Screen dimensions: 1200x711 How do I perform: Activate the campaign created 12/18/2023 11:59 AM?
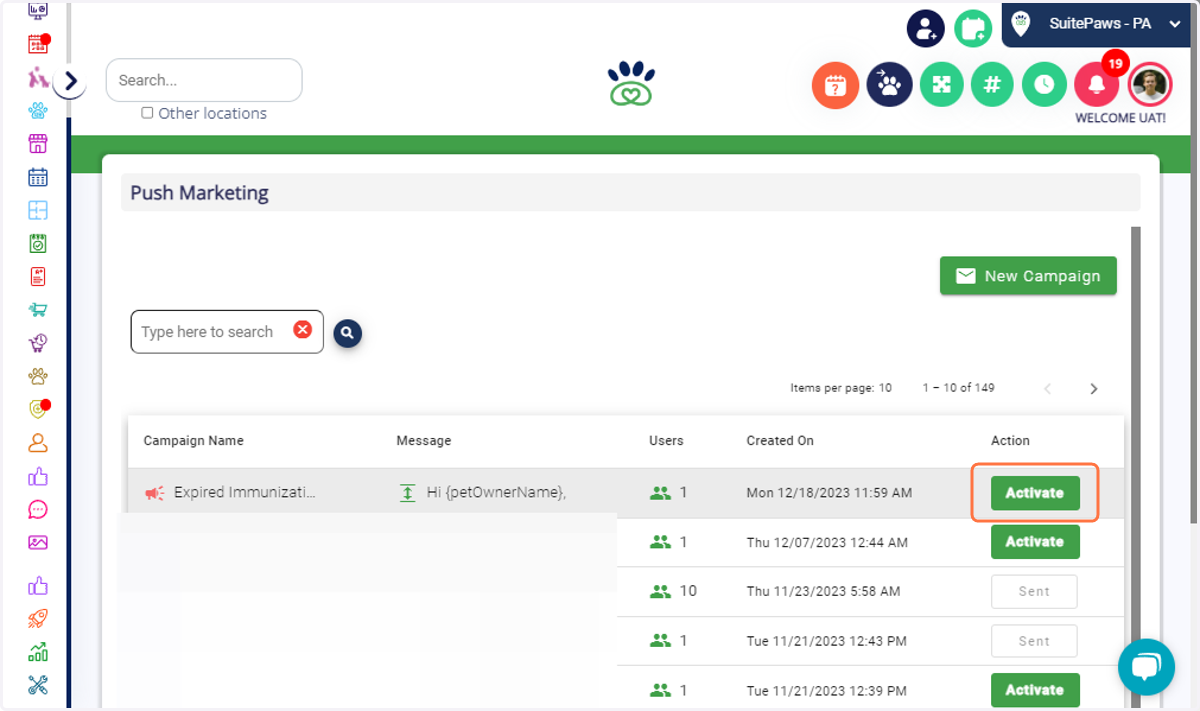coord(1035,493)
